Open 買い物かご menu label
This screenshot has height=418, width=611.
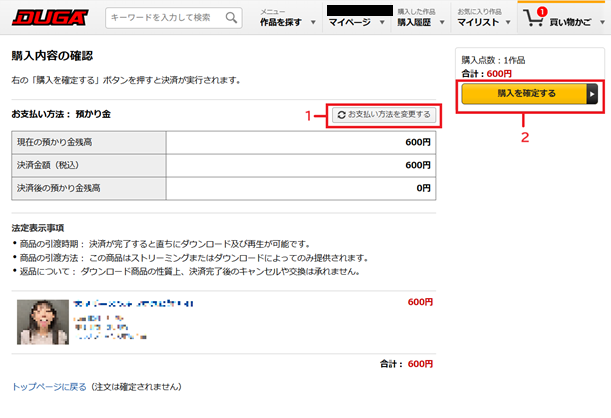pyautogui.click(x=570, y=23)
